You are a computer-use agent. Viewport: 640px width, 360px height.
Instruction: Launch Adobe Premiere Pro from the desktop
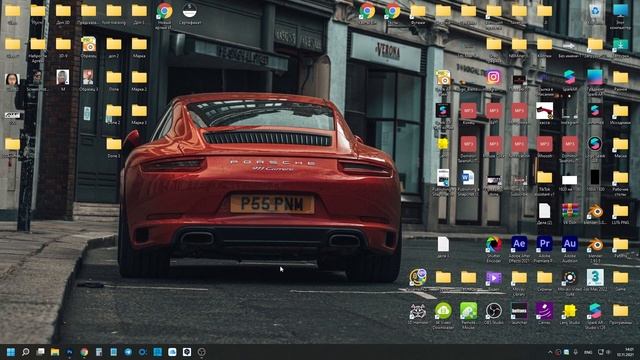[x=544, y=244]
